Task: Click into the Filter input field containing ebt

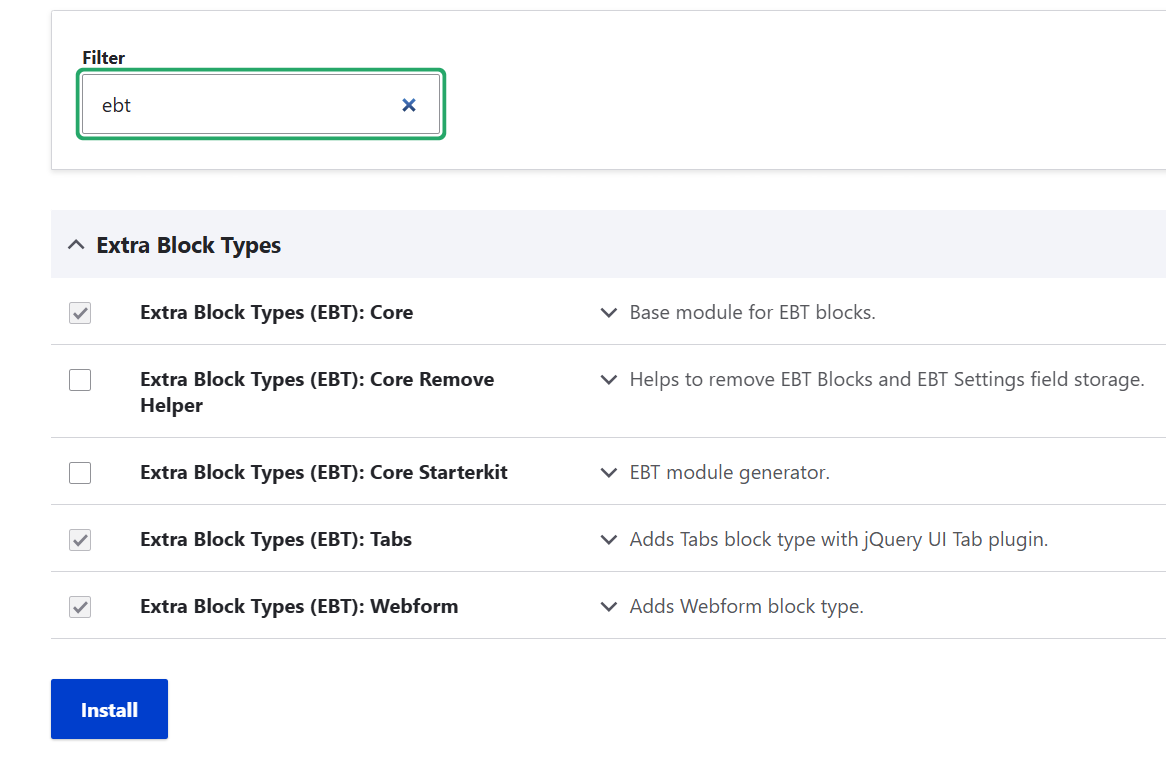Action: (260, 104)
